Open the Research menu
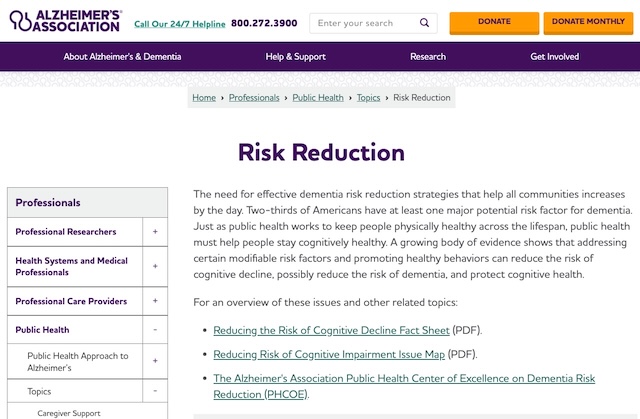Viewport: 640px width, 419px height. [428, 57]
